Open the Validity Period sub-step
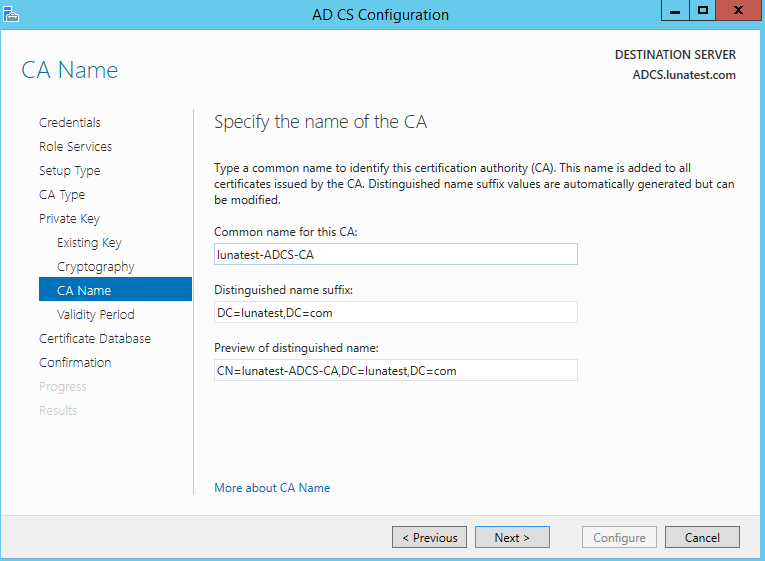Screen dimensions: 765x561 96,315
